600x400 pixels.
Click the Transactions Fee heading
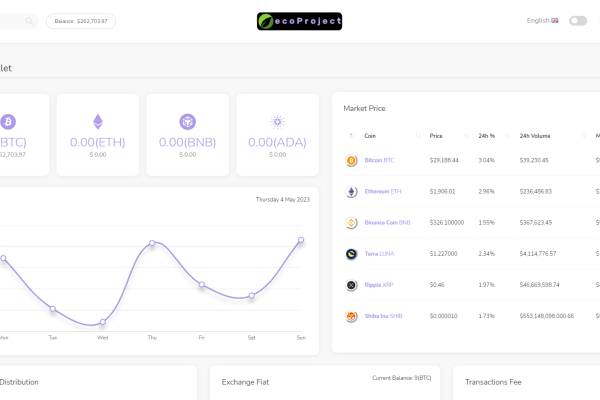tap(493, 382)
